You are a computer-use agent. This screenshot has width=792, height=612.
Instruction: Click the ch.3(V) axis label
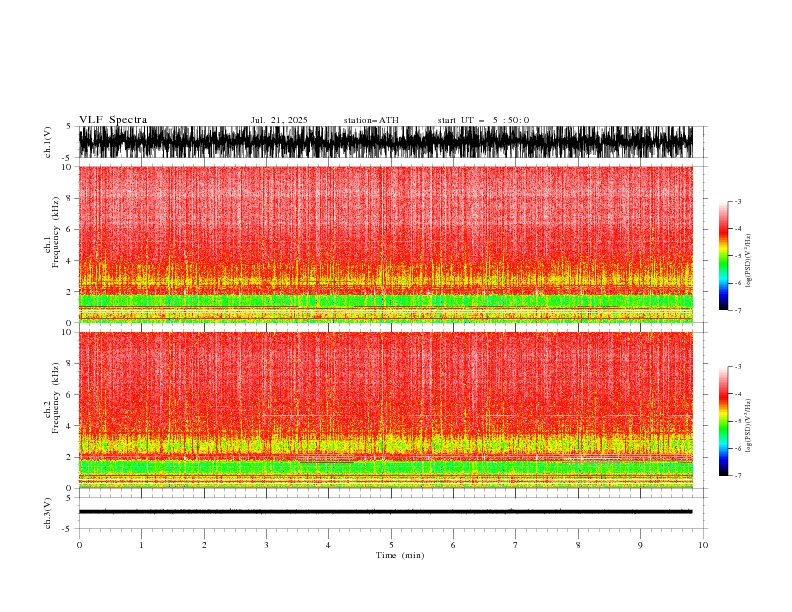pyautogui.click(x=48, y=513)
